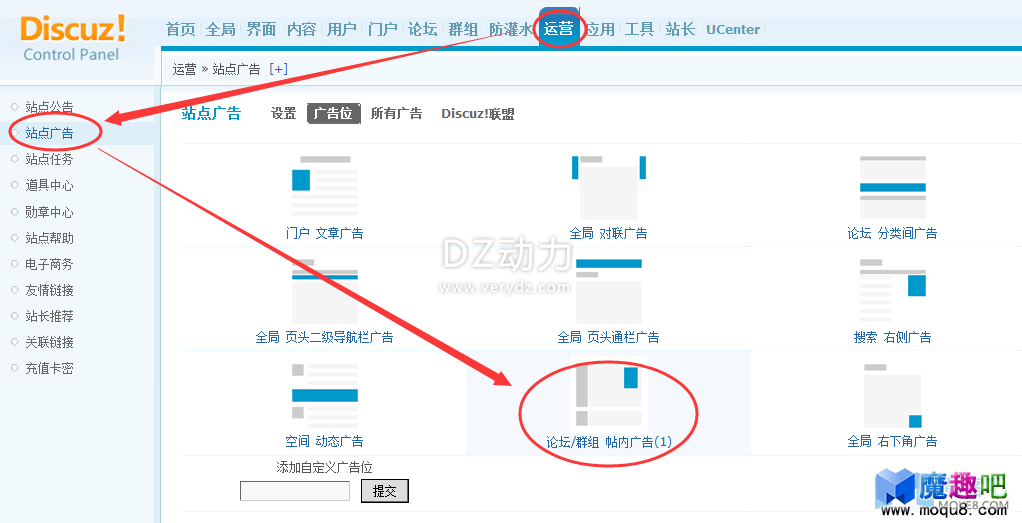Switch to the 所有广告 tab
This screenshot has width=1022, height=523.
(x=396, y=113)
